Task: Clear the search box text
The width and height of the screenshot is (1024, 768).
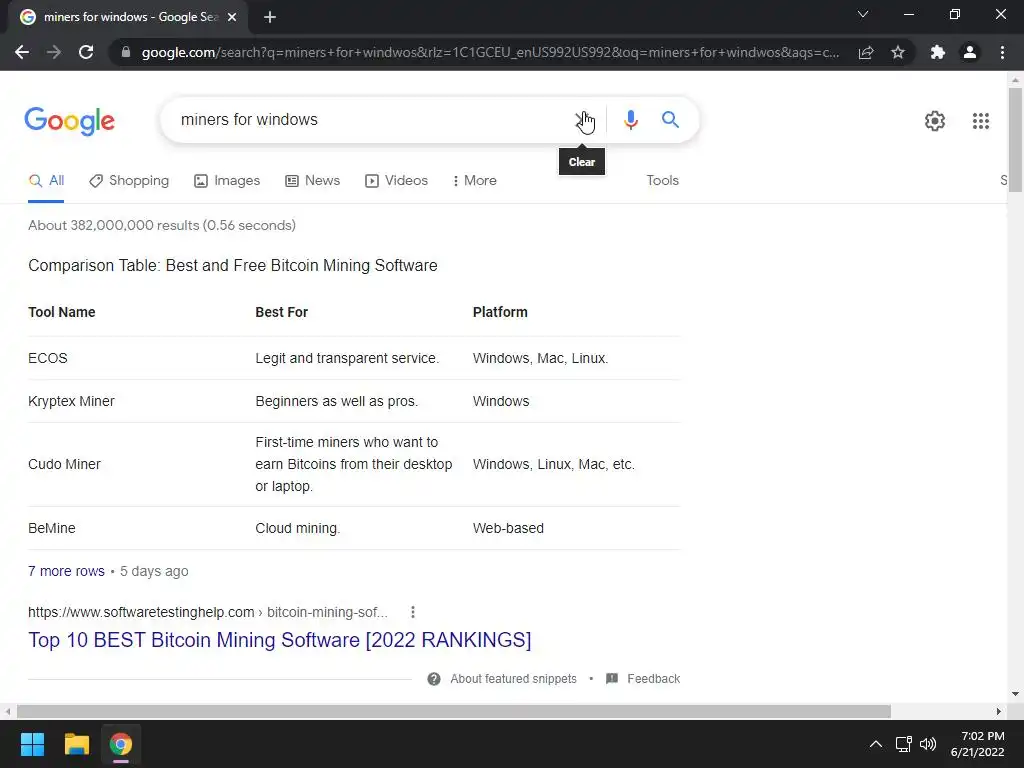Action: (x=582, y=120)
